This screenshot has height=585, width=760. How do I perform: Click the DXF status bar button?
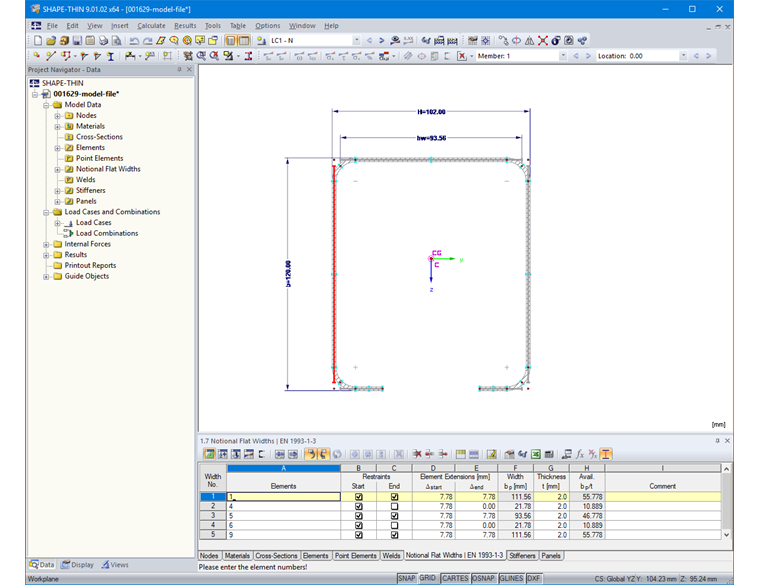[x=533, y=579]
